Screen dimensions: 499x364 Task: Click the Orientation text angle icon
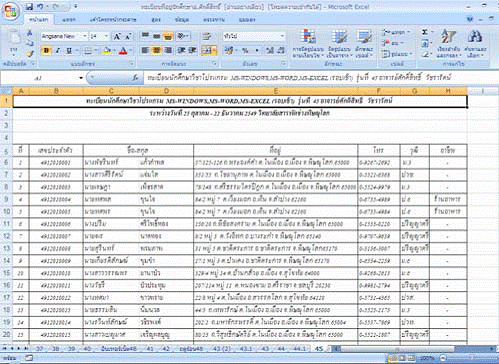click(182, 36)
